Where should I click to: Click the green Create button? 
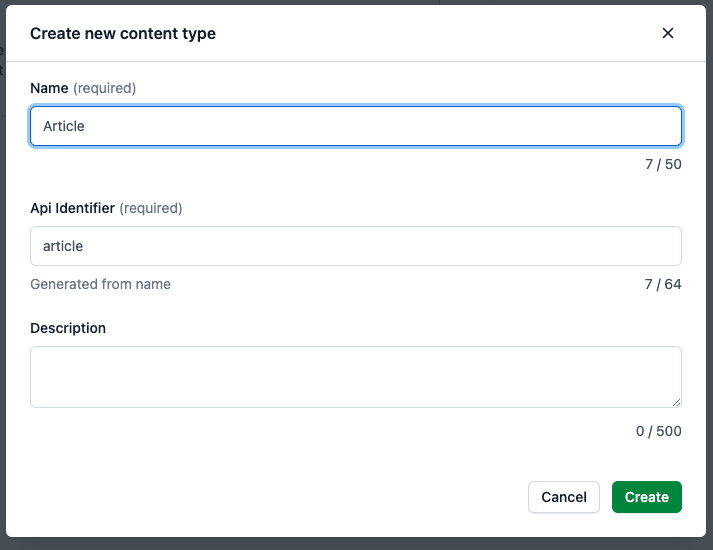coord(646,497)
